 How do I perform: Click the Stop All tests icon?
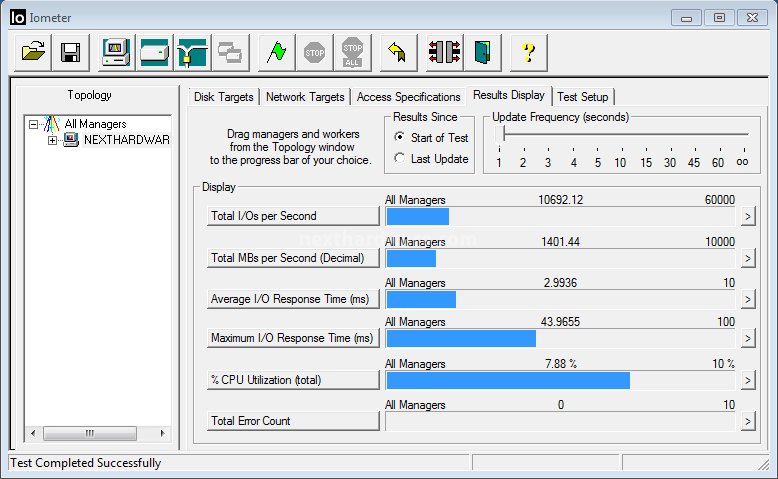click(x=352, y=52)
